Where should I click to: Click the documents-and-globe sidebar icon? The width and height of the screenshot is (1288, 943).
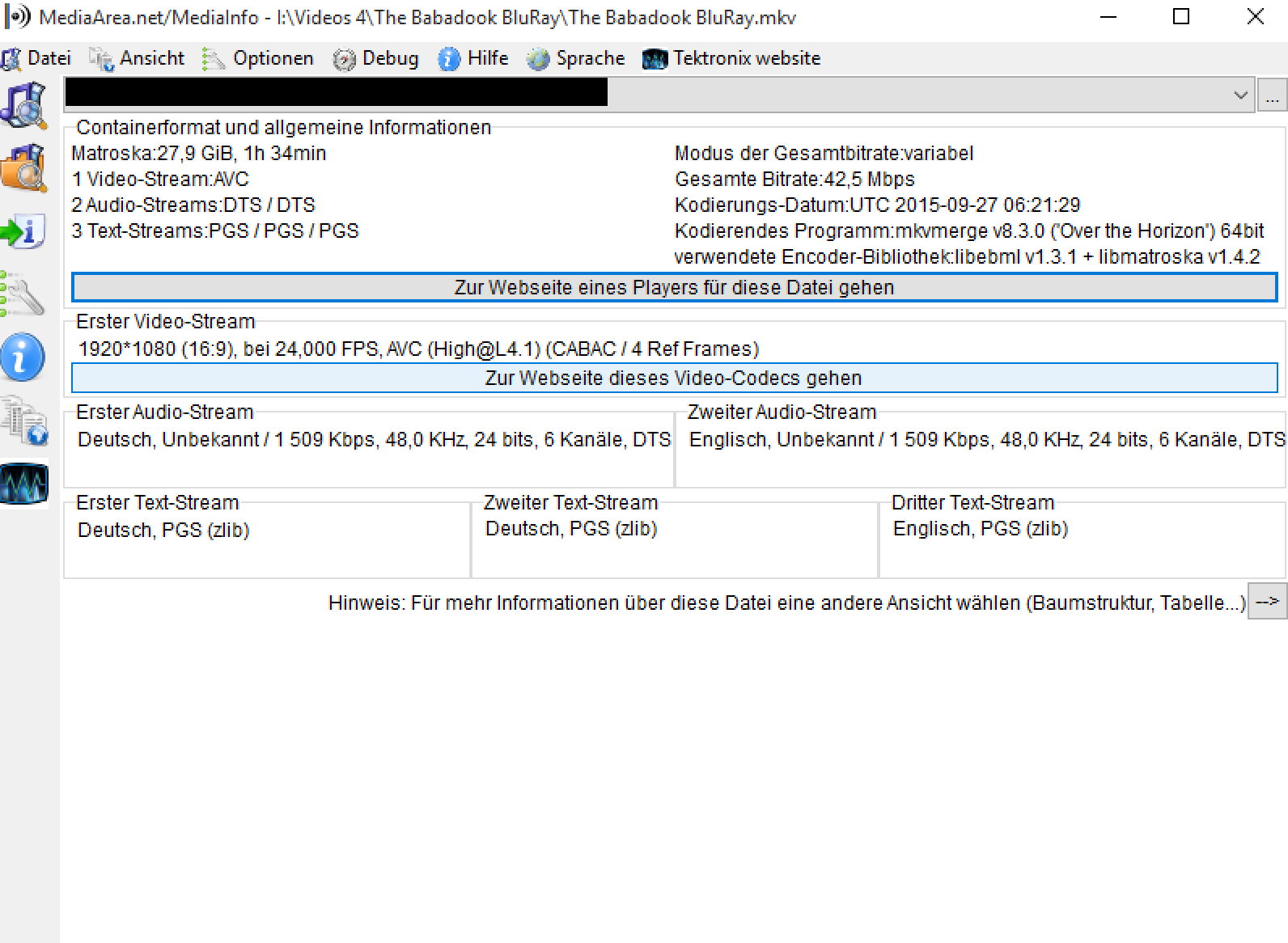24,420
